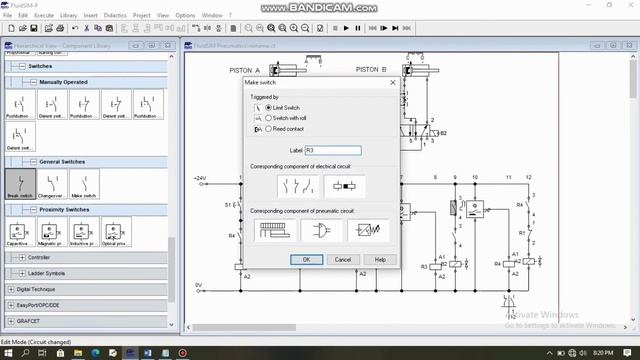This screenshot has width=640, height=360.
Task: Expand EasyPort/OPC/DDE category
Action: pos(11,305)
